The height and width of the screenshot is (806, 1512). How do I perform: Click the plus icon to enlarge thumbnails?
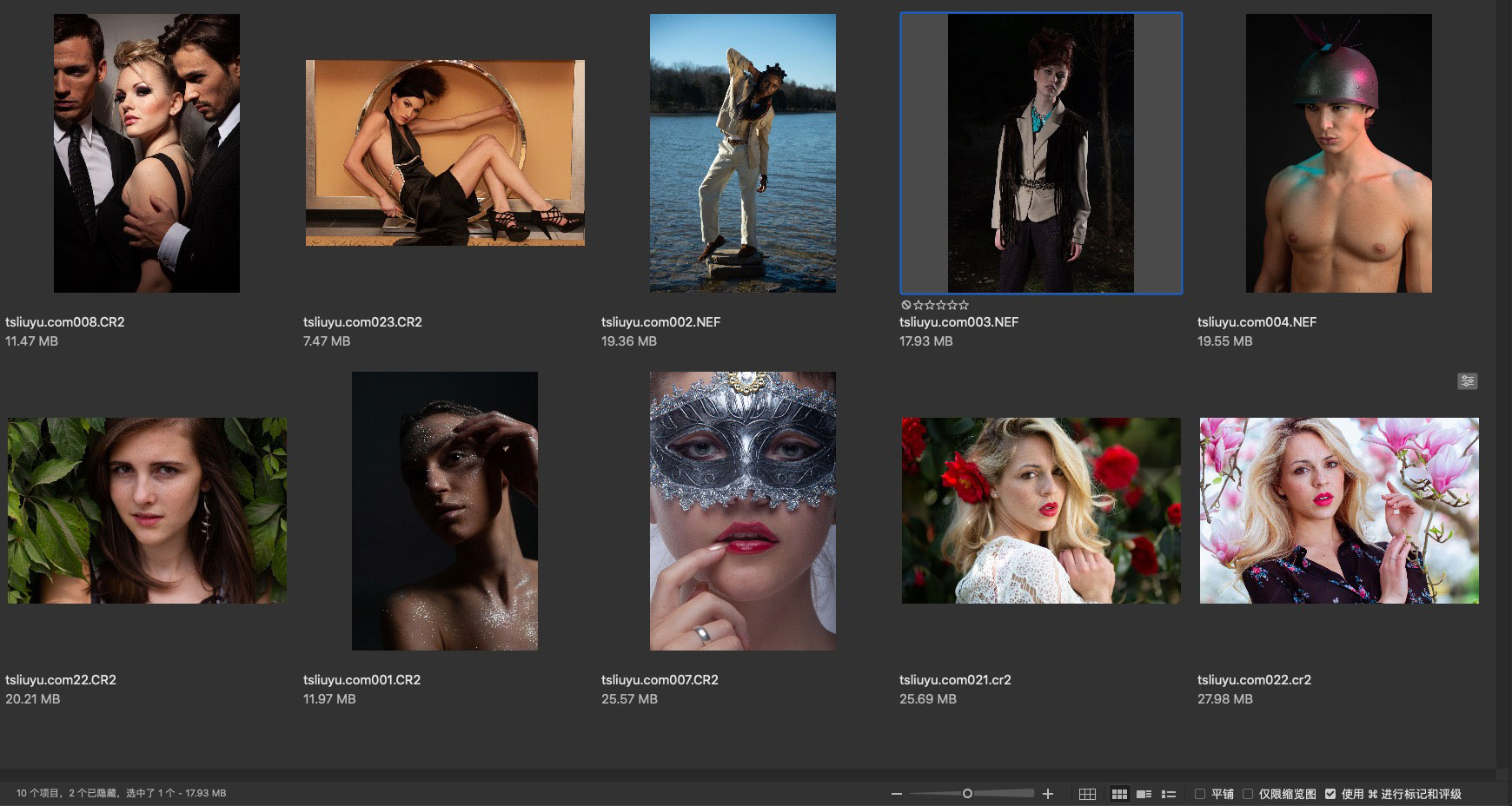[x=1048, y=794]
